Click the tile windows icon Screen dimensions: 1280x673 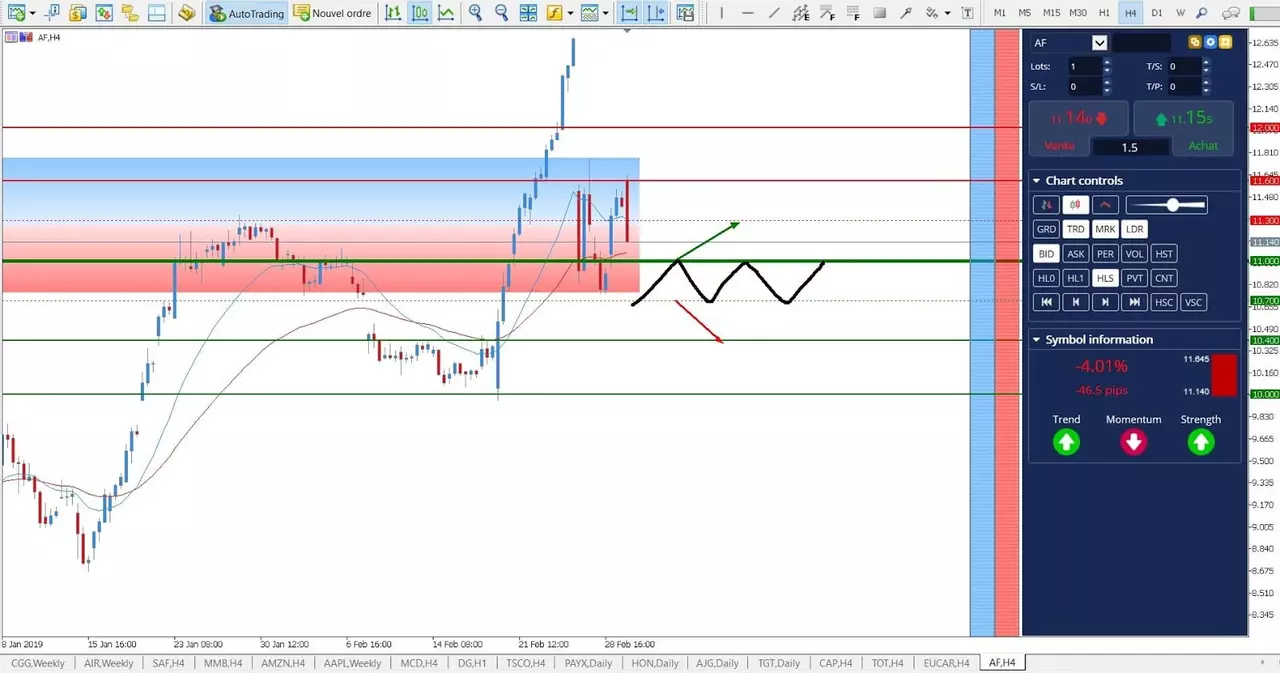click(x=528, y=13)
